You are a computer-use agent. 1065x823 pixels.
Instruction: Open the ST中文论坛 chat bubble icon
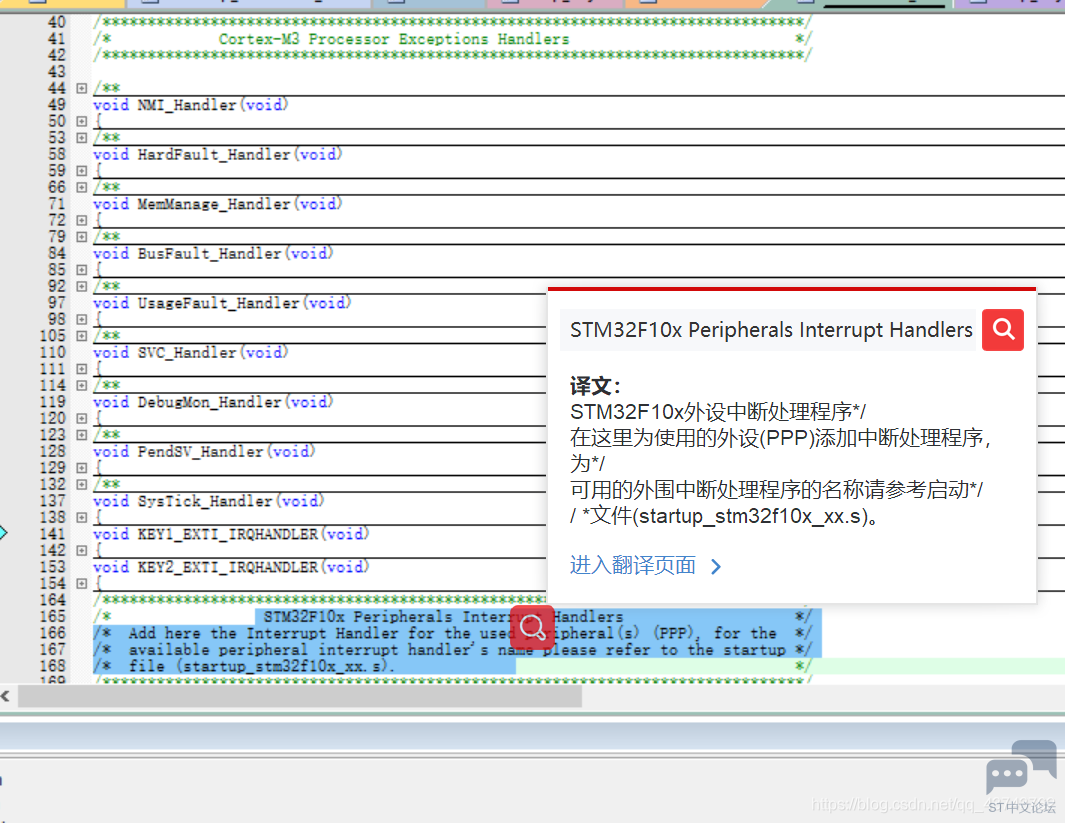(x=1021, y=767)
